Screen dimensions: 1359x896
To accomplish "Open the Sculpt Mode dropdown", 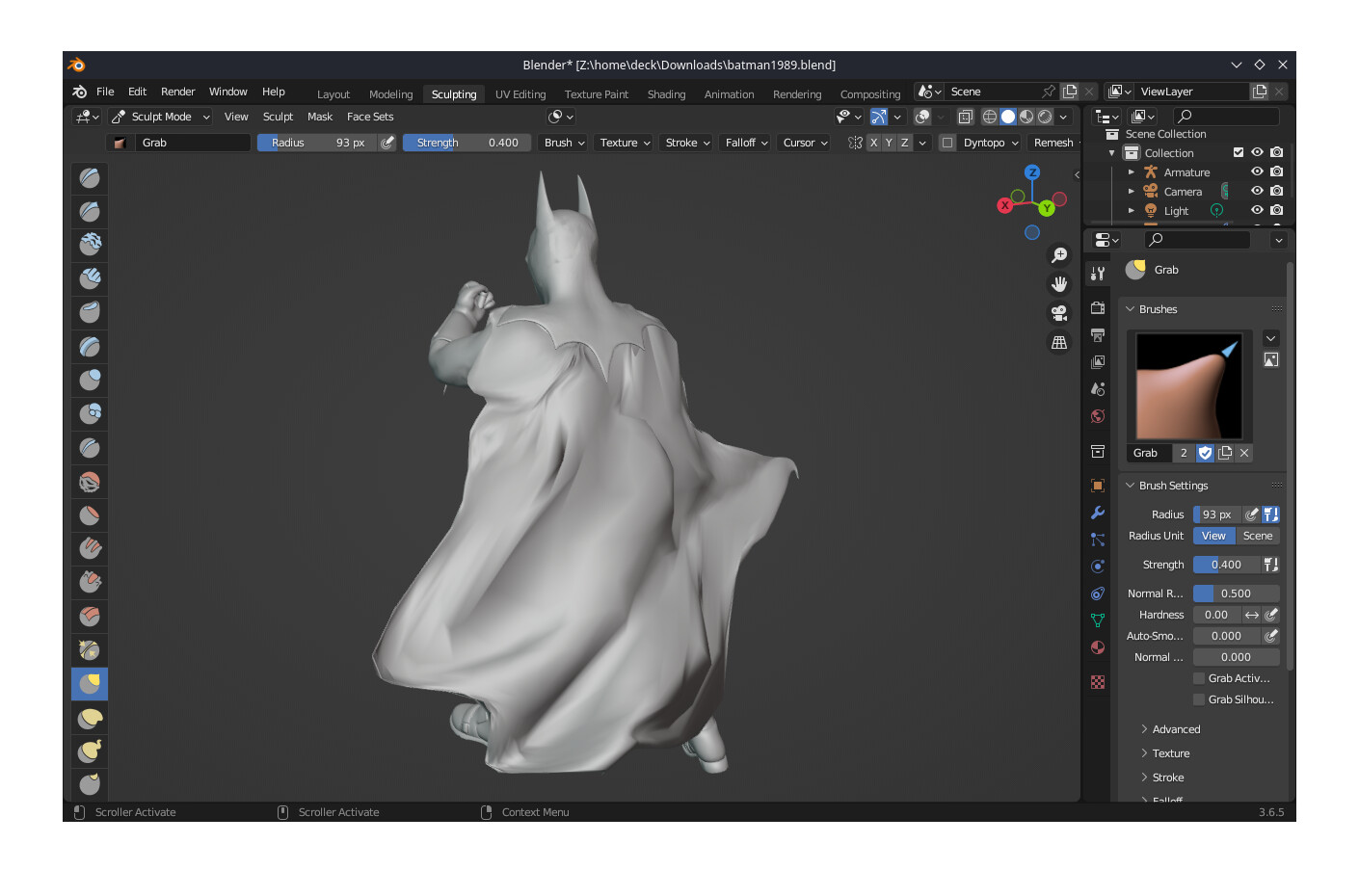I will (160, 117).
